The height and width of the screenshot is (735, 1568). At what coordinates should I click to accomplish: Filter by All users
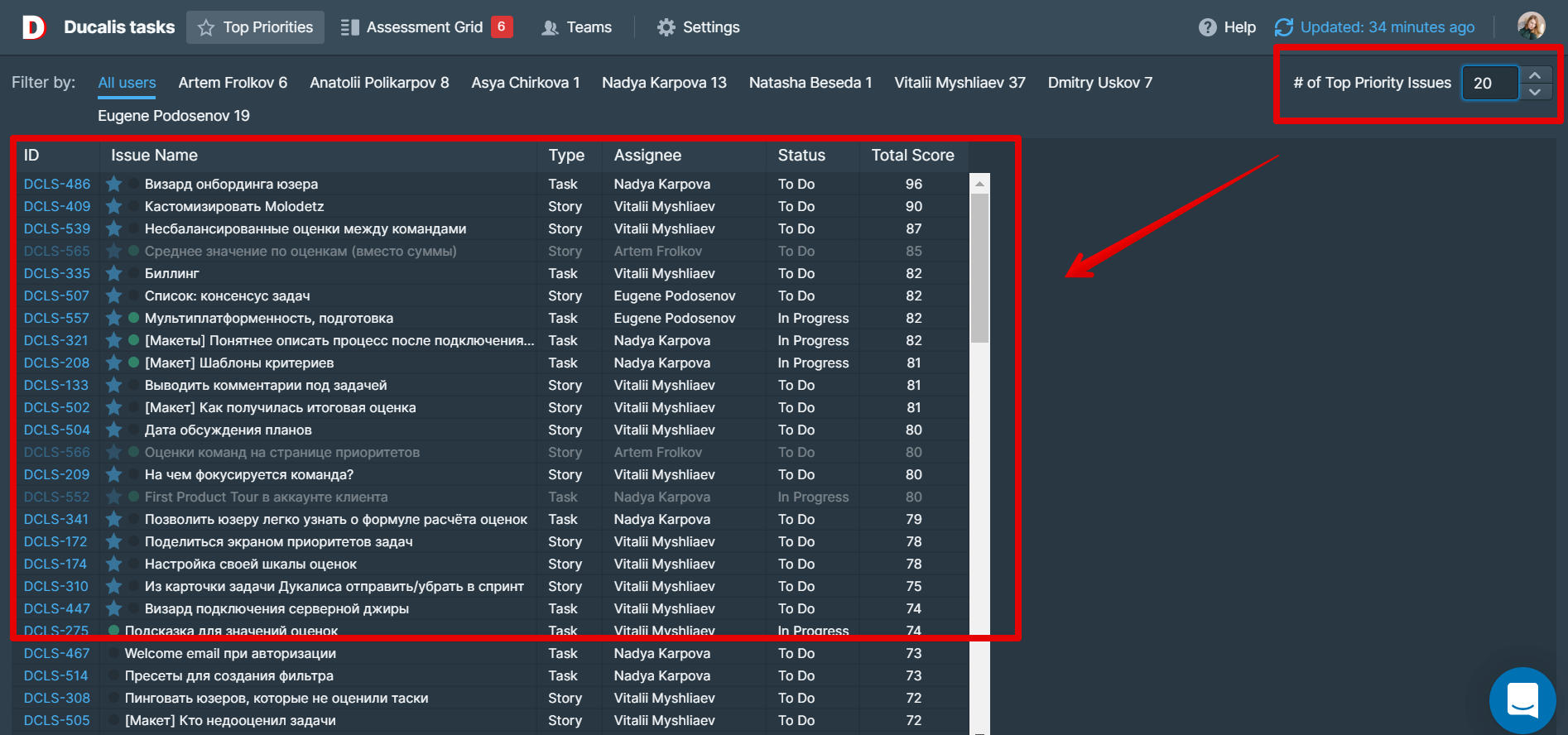[127, 83]
